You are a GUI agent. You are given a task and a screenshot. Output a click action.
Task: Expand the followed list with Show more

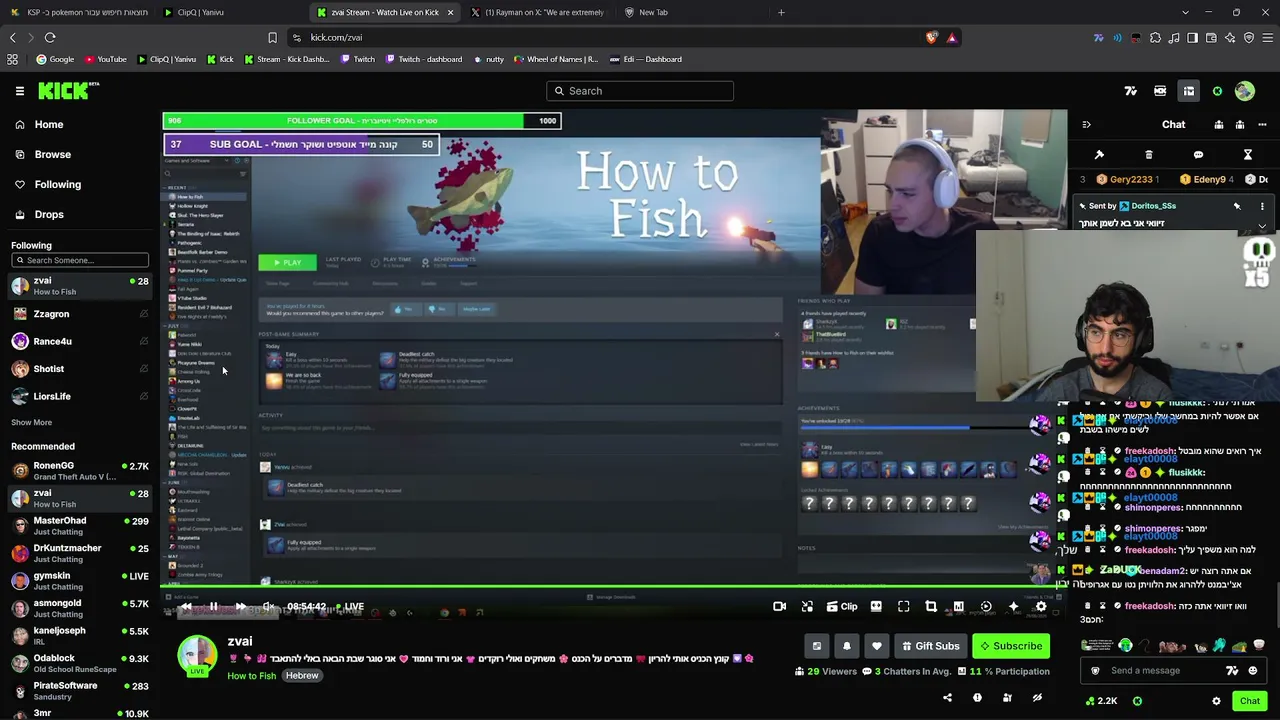(32, 423)
